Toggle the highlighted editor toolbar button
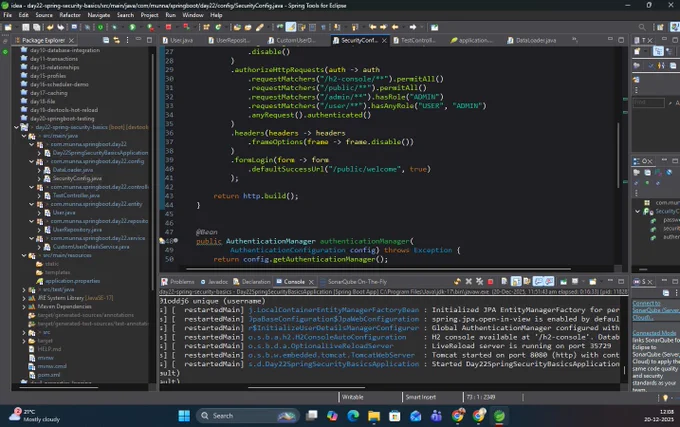Image resolution: width=680 pixels, height=427 pixels. click(x=291, y=27)
